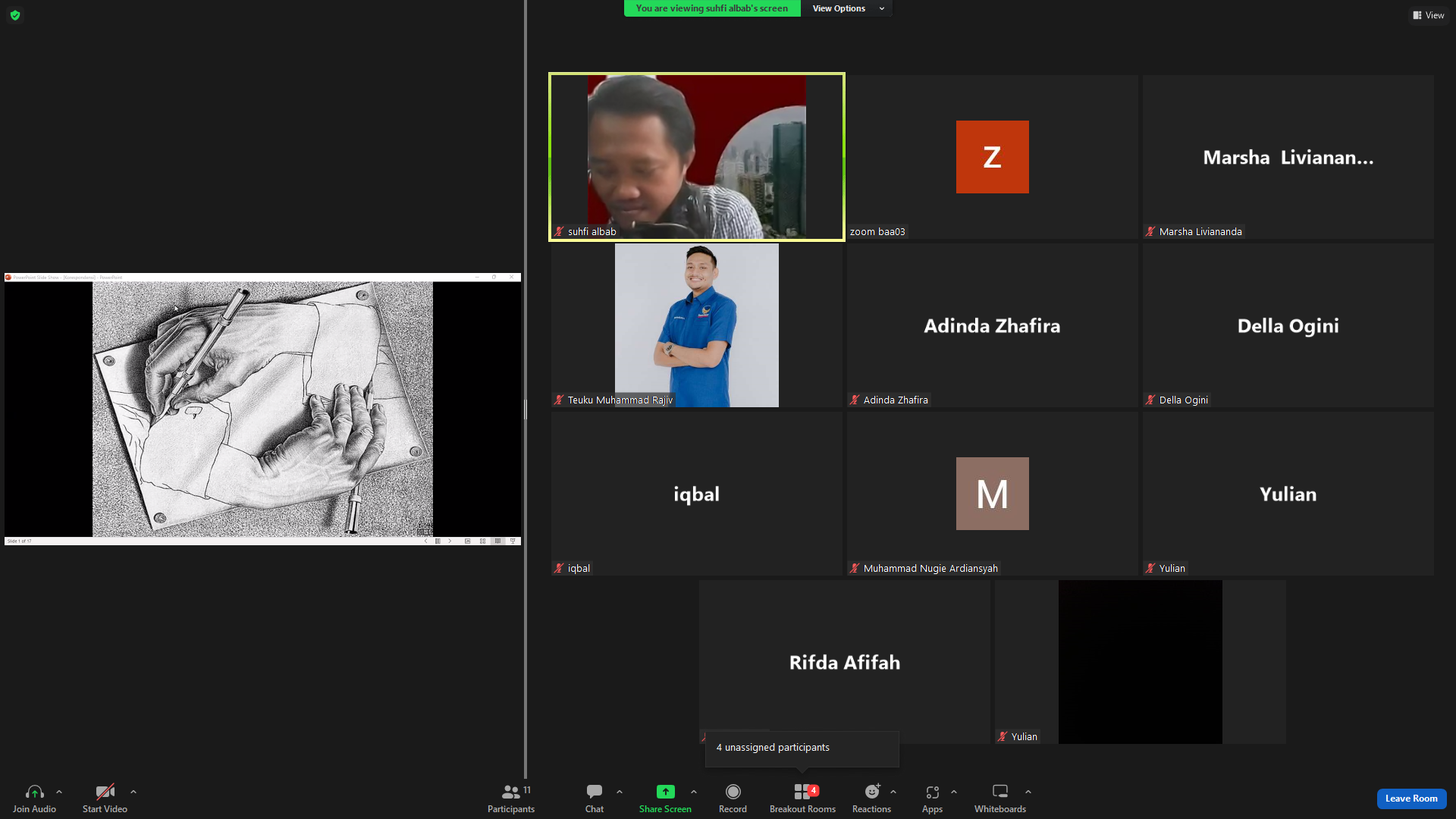Click the green encryption shield icon
The image size is (1456, 819).
(x=15, y=15)
